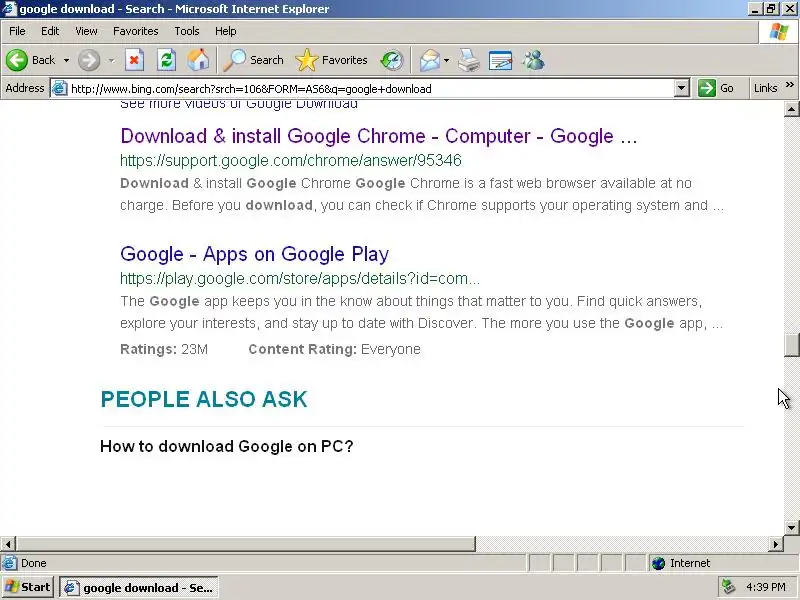Image resolution: width=800 pixels, height=600 pixels.
Task: Open the Help menu
Action: click(x=226, y=31)
